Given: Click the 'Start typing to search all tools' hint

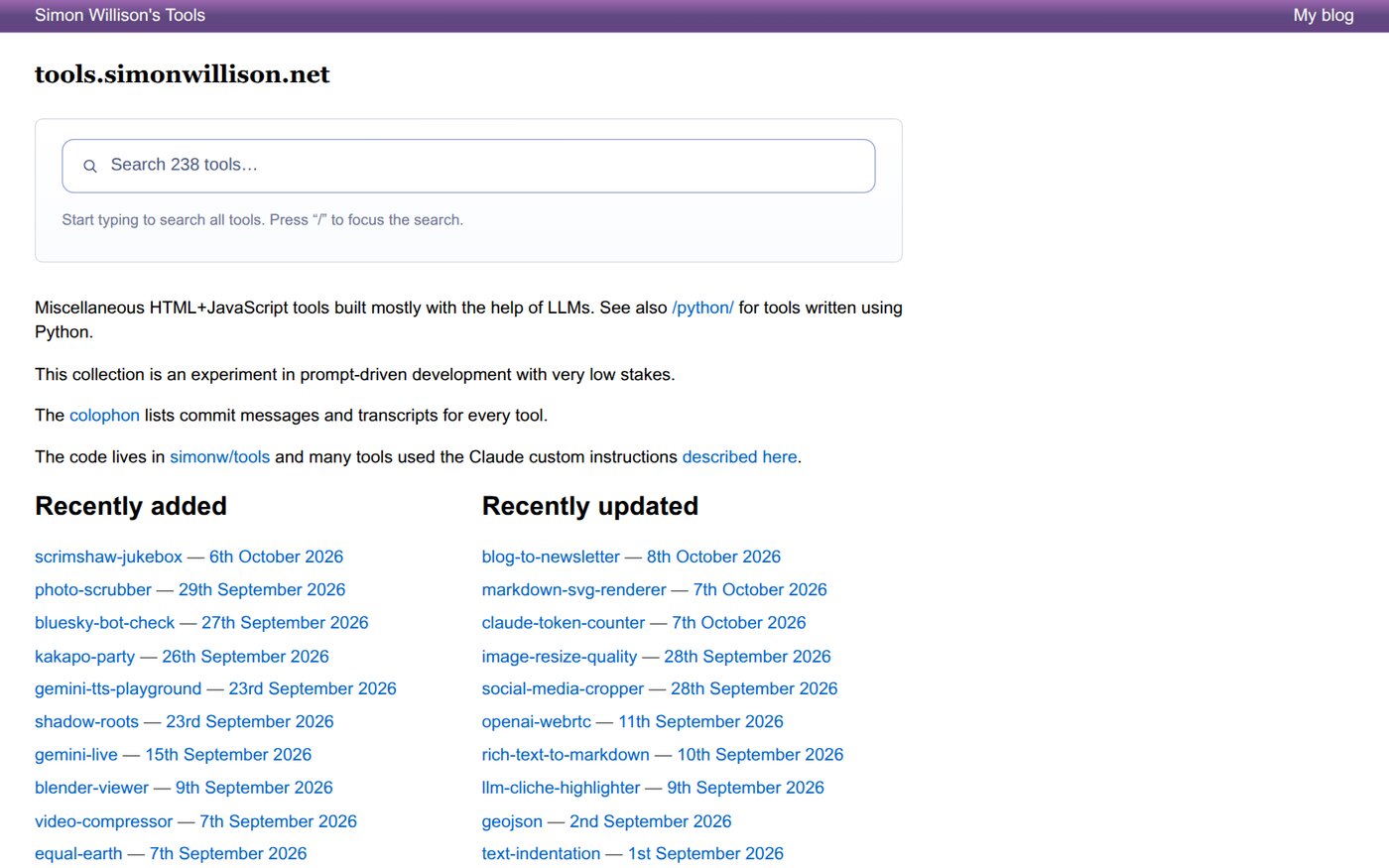Looking at the screenshot, I should coord(263,220).
